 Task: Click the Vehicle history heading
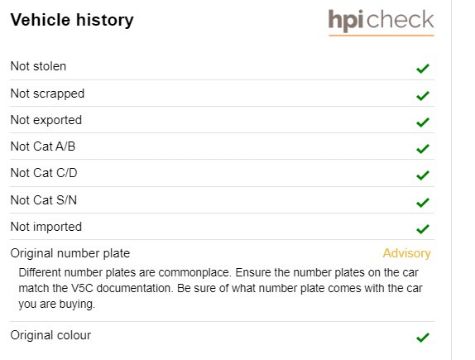tap(72, 20)
